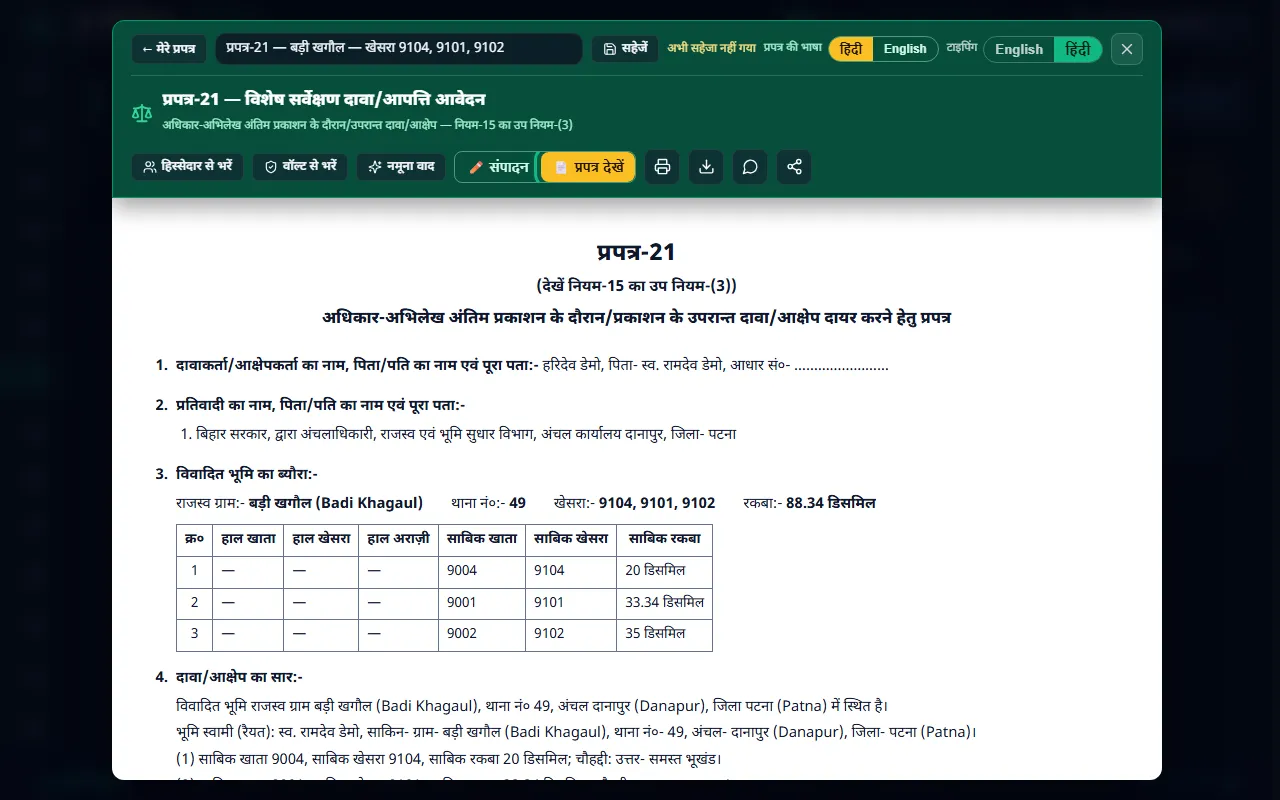
Task: Switch to प्रपत्र देखें view mode
Action: point(588,167)
